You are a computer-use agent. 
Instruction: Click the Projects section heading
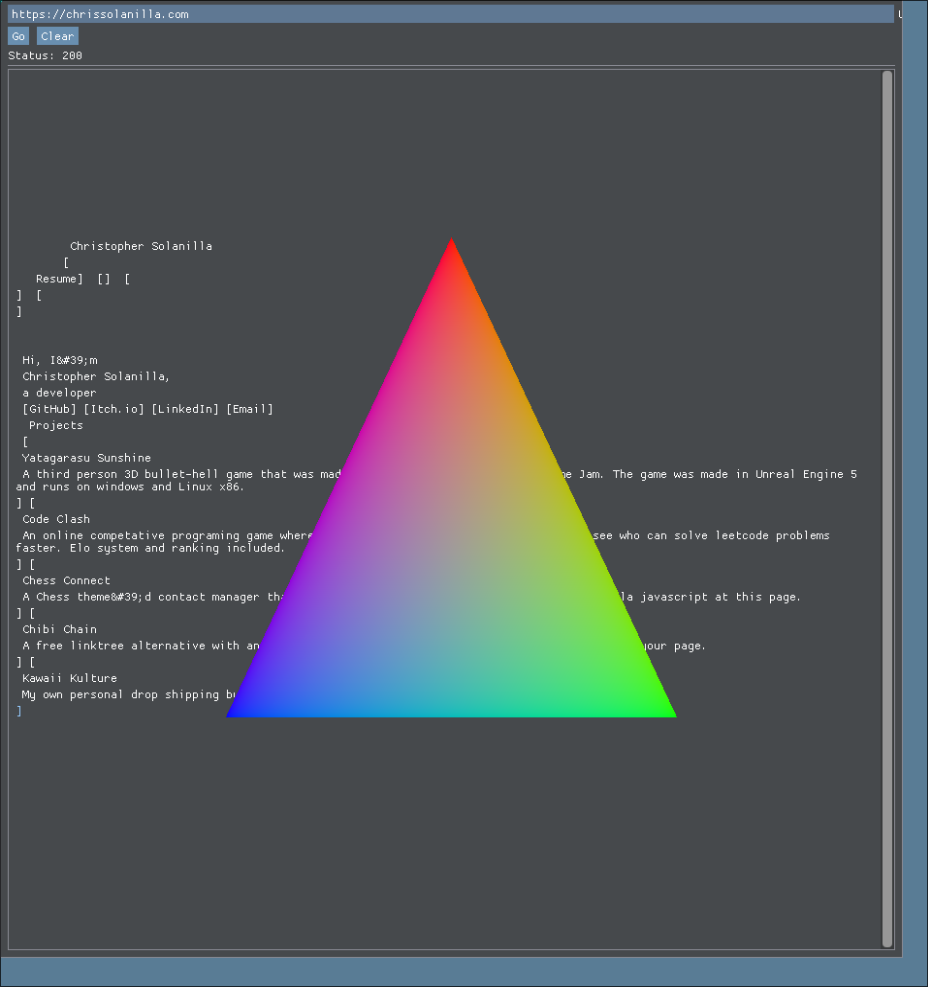click(55, 424)
